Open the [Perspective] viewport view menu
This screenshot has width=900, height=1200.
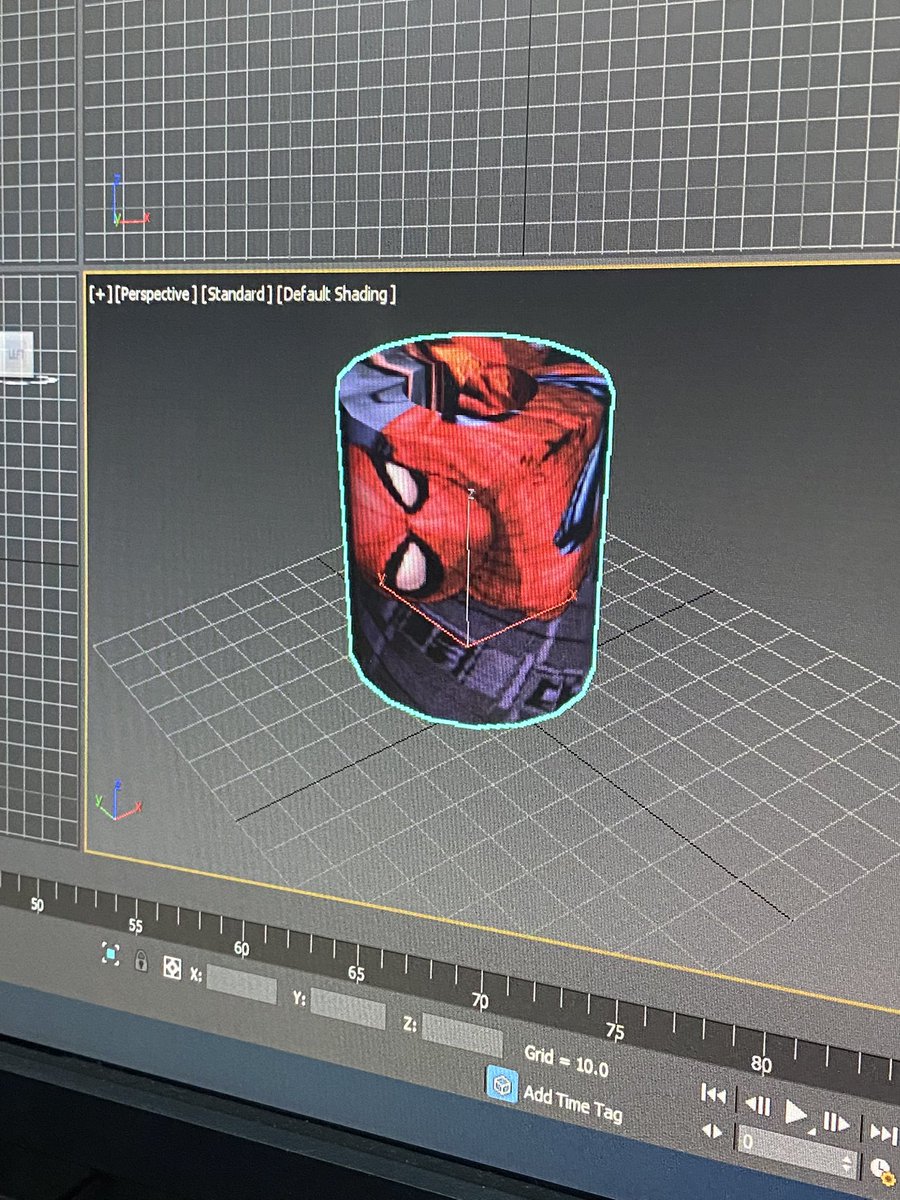click(155, 294)
